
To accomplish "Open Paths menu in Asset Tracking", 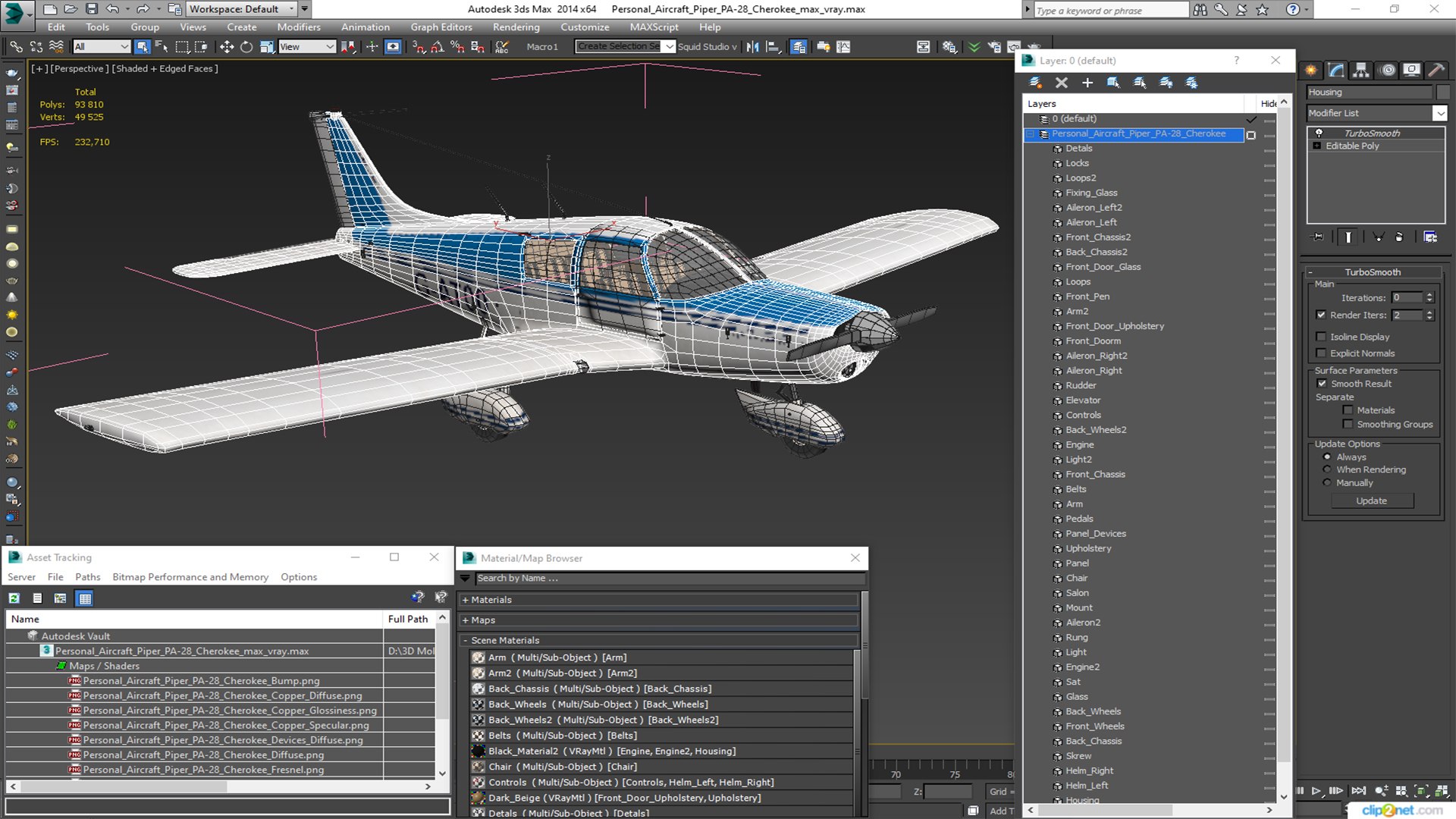I will [x=88, y=577].
